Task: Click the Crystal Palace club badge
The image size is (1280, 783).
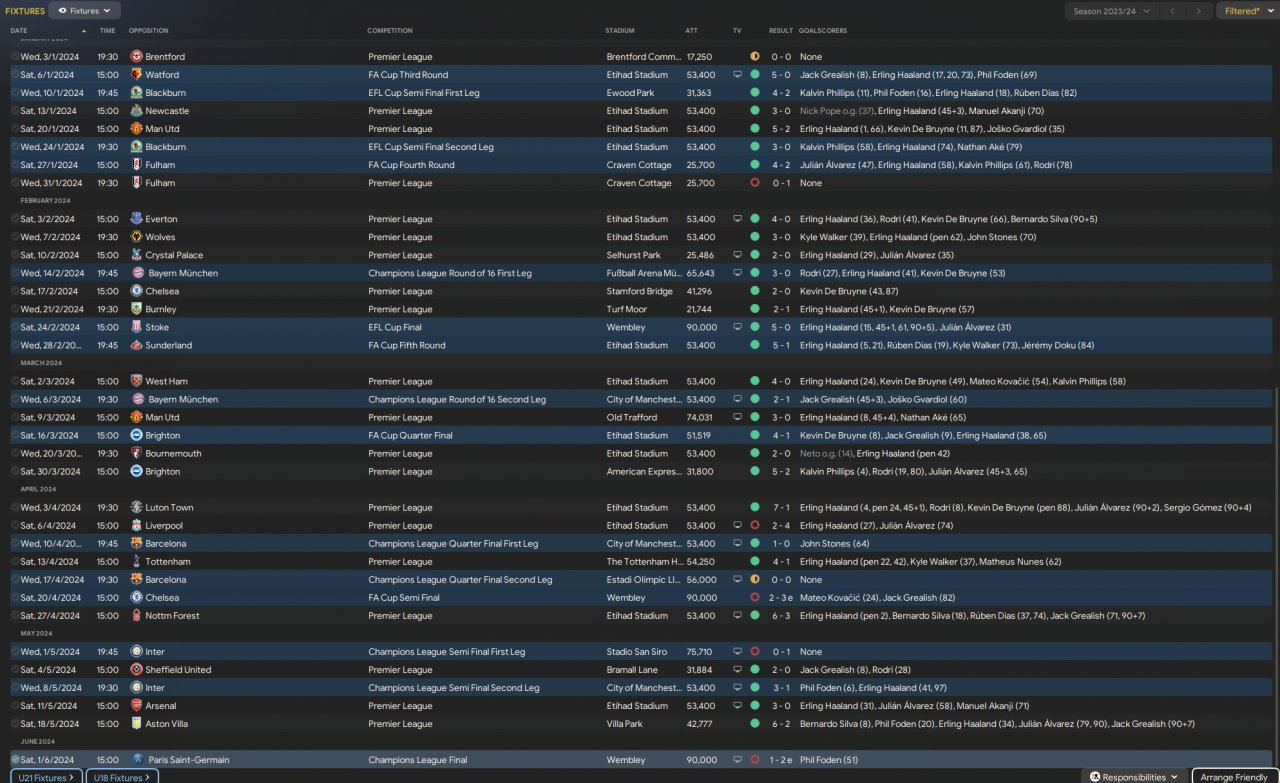Action: [x=136, y=255]
